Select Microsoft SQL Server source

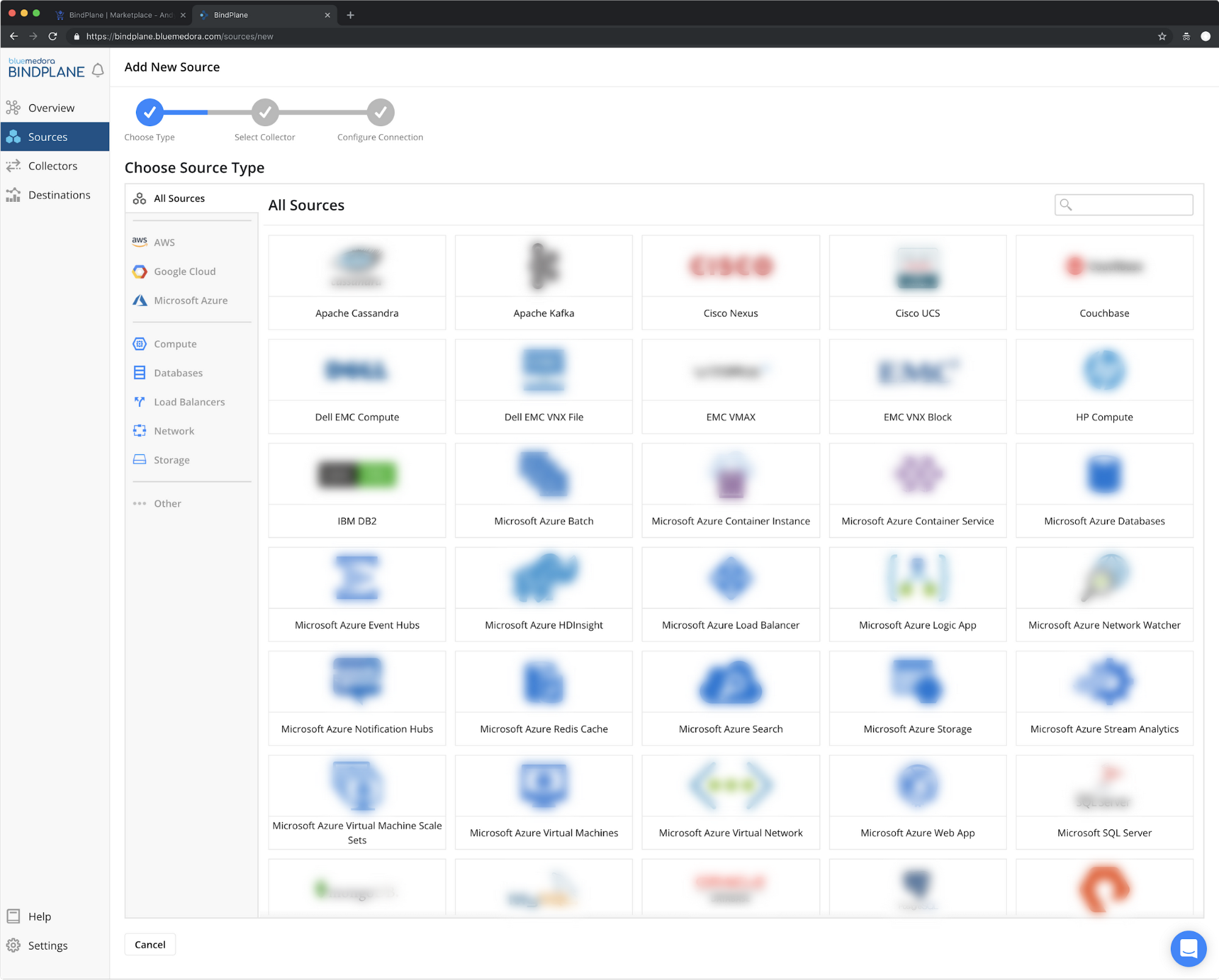[1104, 799]
